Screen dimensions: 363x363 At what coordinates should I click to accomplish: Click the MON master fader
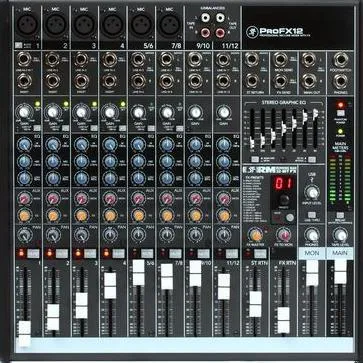(312, 273)
